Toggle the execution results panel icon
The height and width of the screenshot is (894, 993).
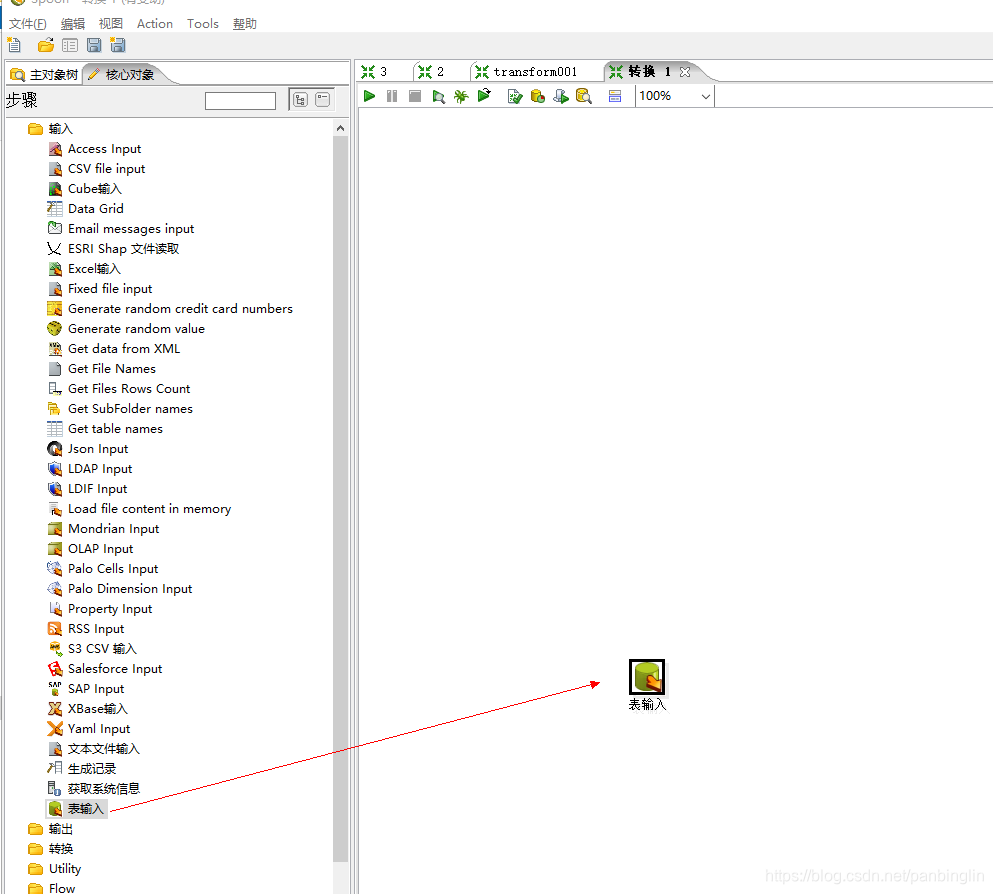click(x=614, y=96)
